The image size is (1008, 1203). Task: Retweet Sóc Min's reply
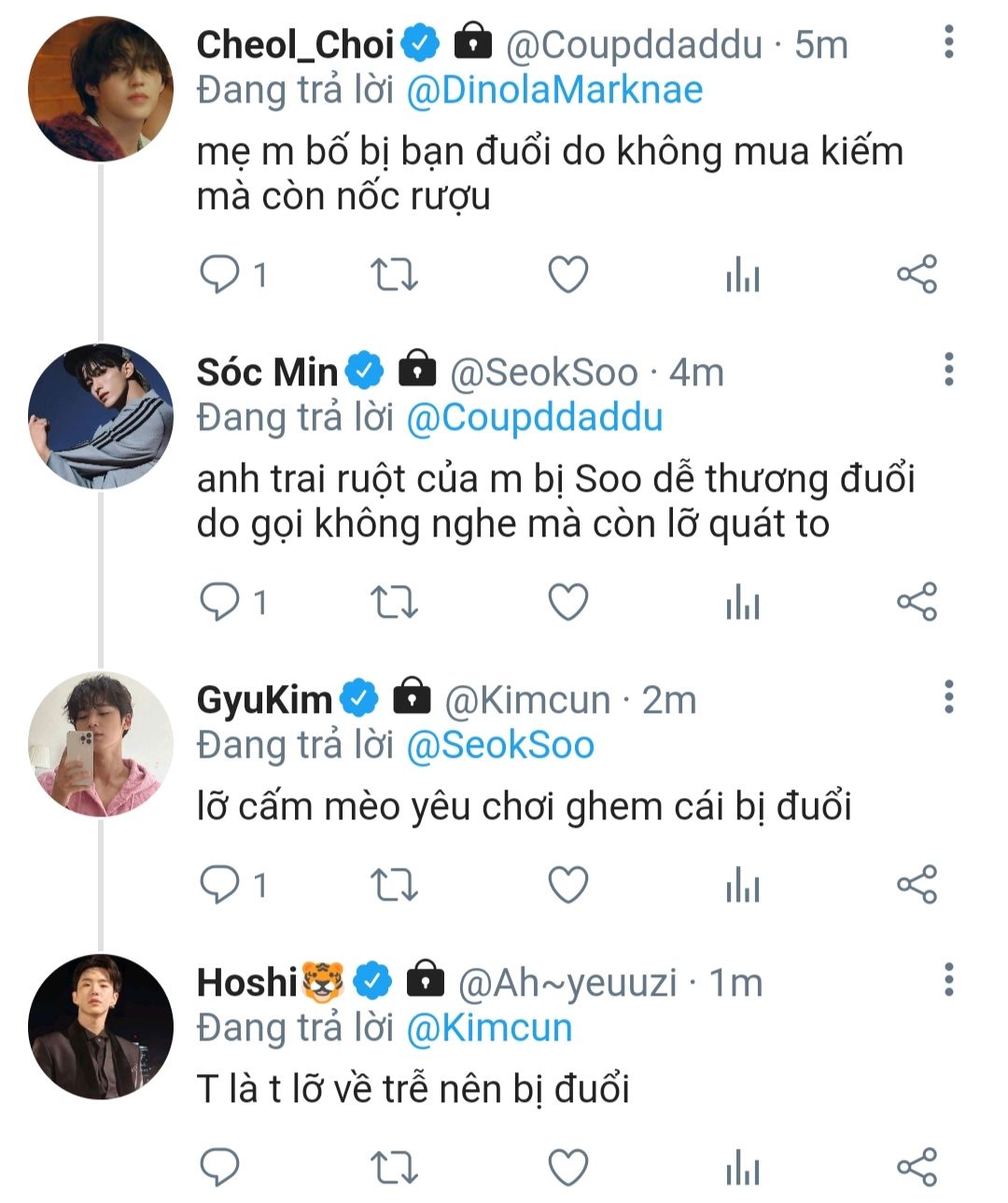pyautogui.click(x=394, y=603)
